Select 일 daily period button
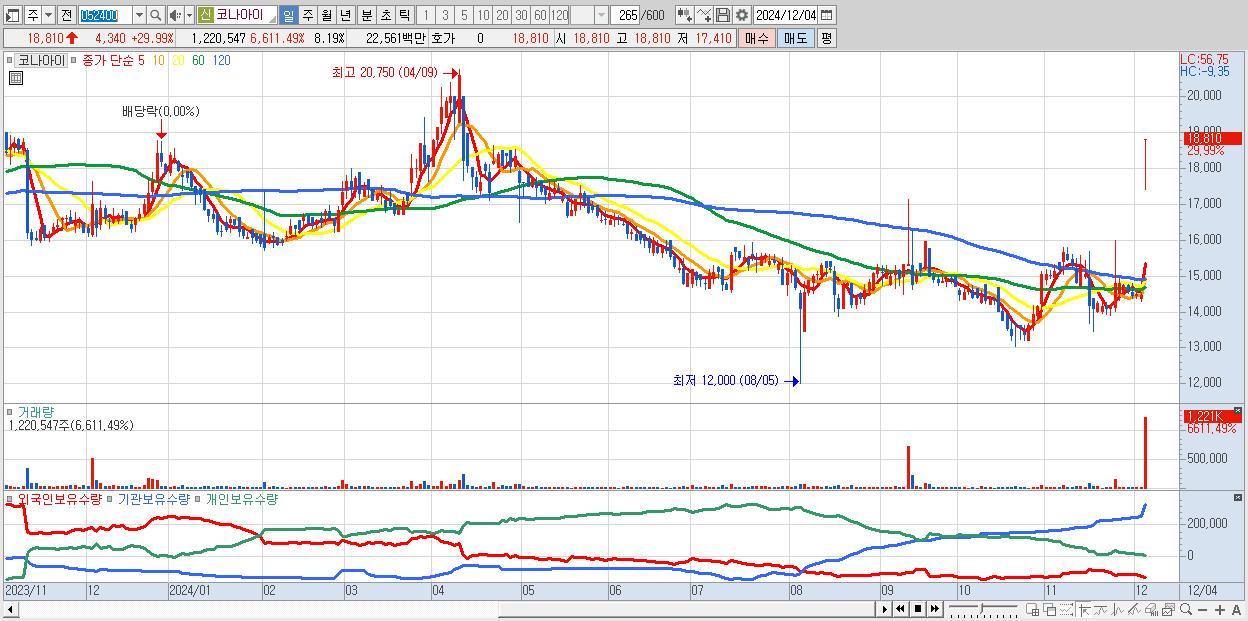This screenshot has width=1248, height=621. [288, 15]
